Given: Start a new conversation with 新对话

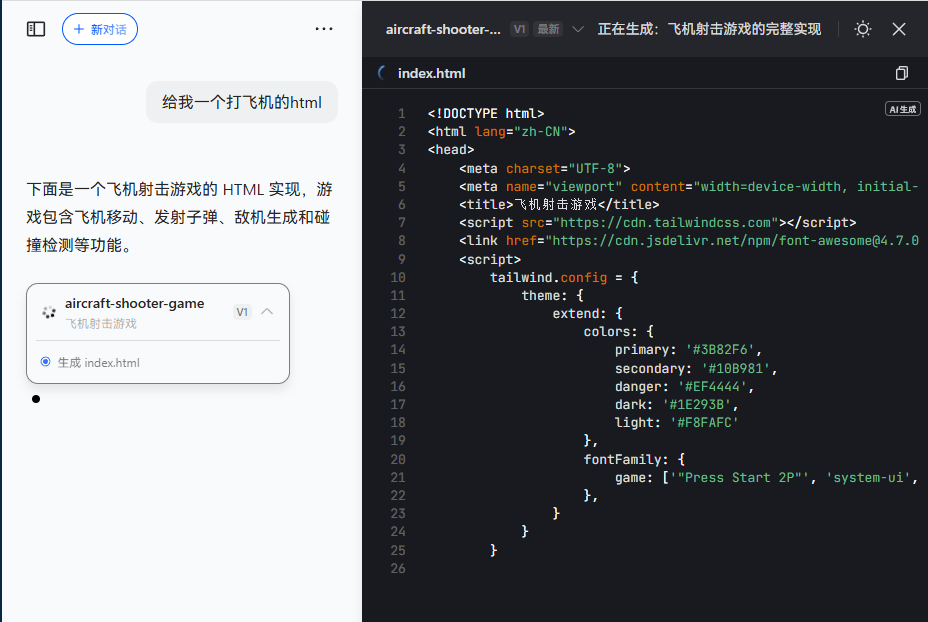Looking at the screenshot, I should tap(99, 29).
